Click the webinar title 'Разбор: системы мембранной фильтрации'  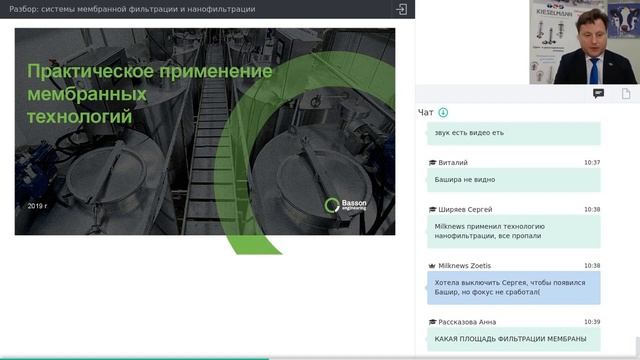pyautogui.click(x=132, y=9)
